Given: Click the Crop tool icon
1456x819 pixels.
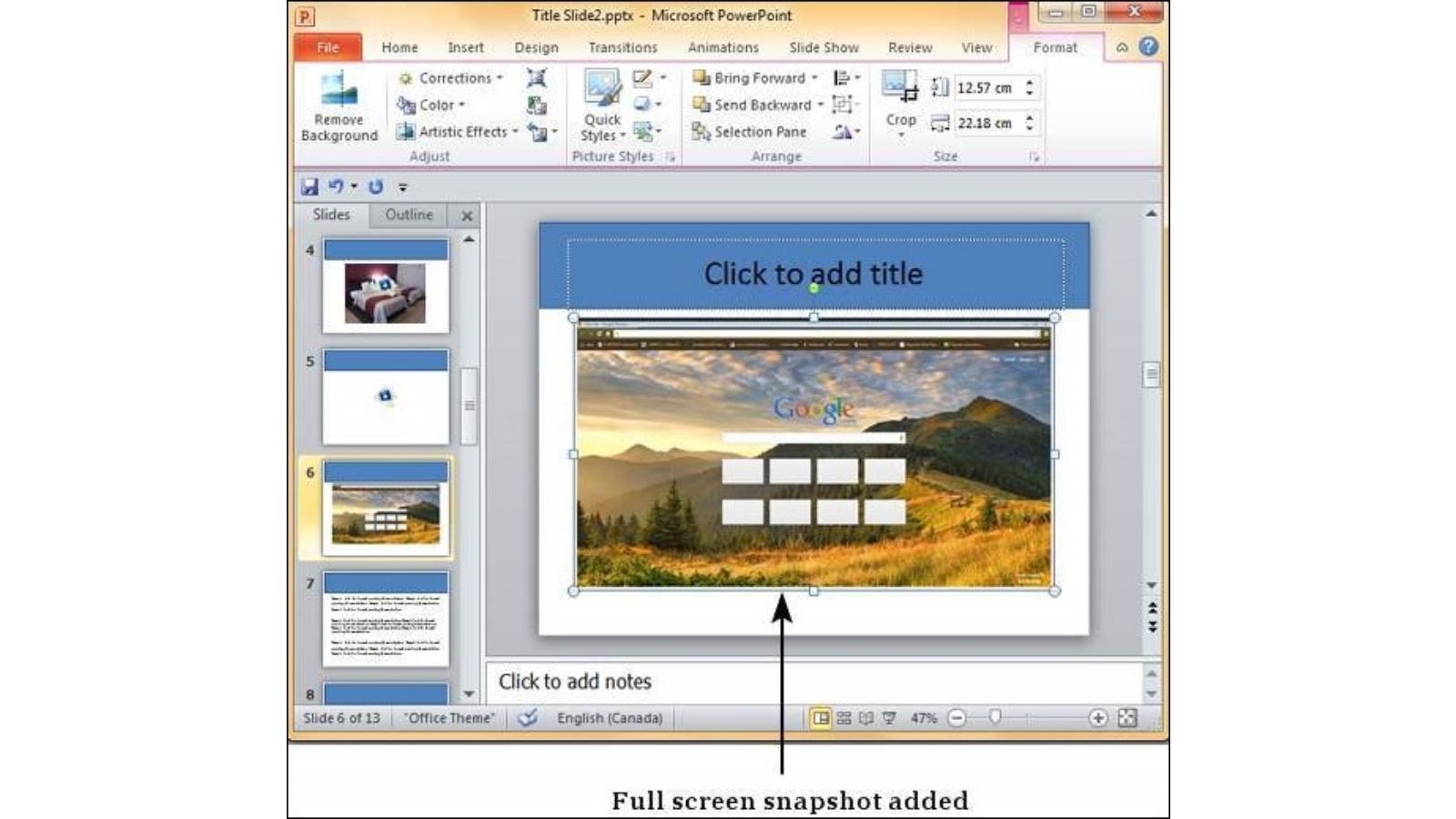Looking at the screenshot, I should pyautogui.click(x=900, y=87).
